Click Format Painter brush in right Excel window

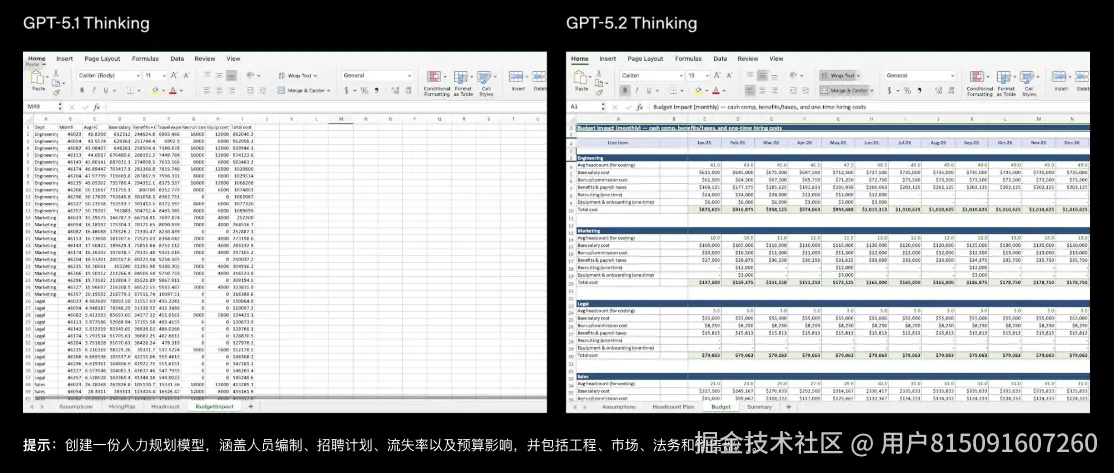599,92
